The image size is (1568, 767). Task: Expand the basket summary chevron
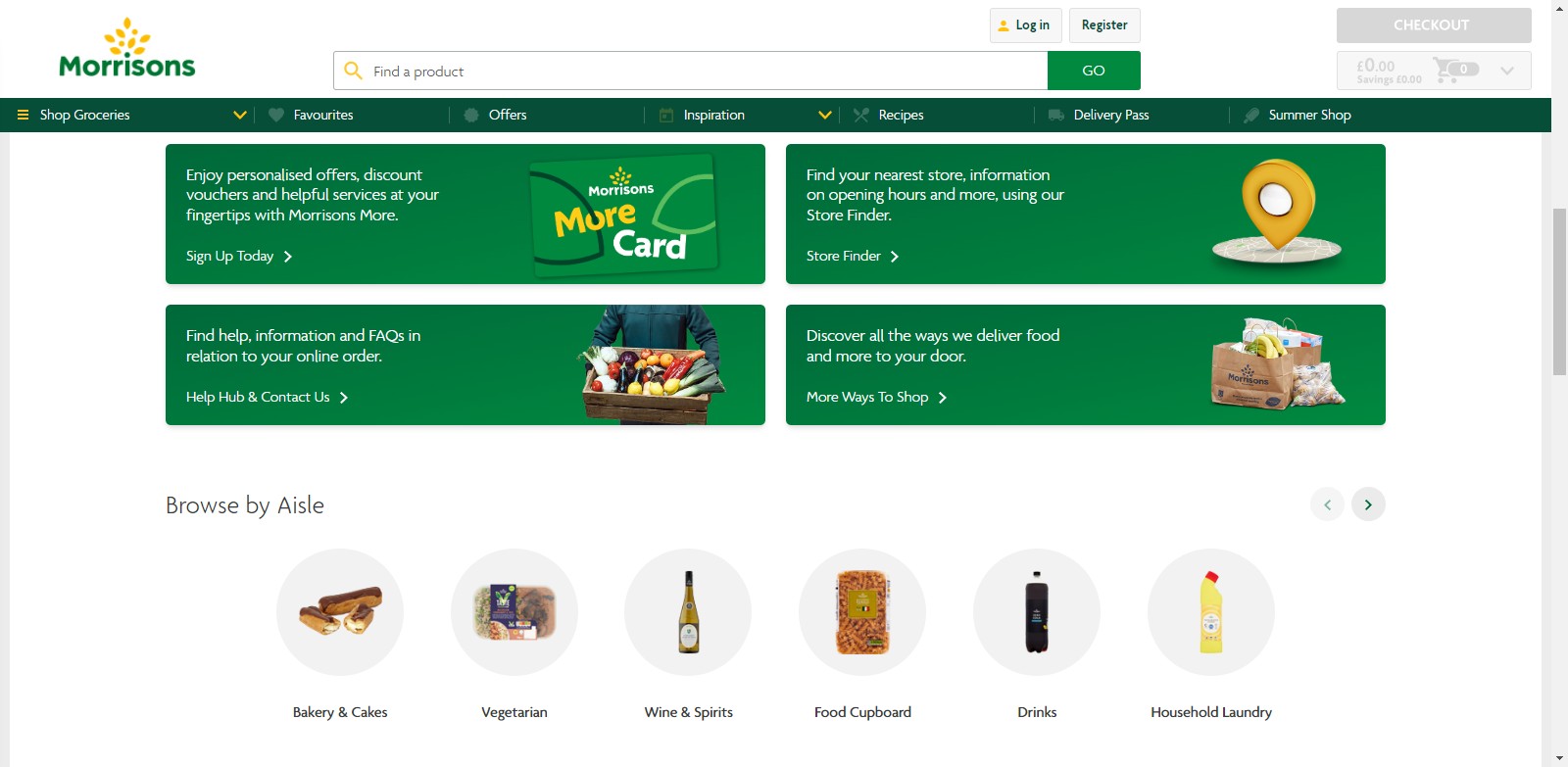tap(1507, 71)
